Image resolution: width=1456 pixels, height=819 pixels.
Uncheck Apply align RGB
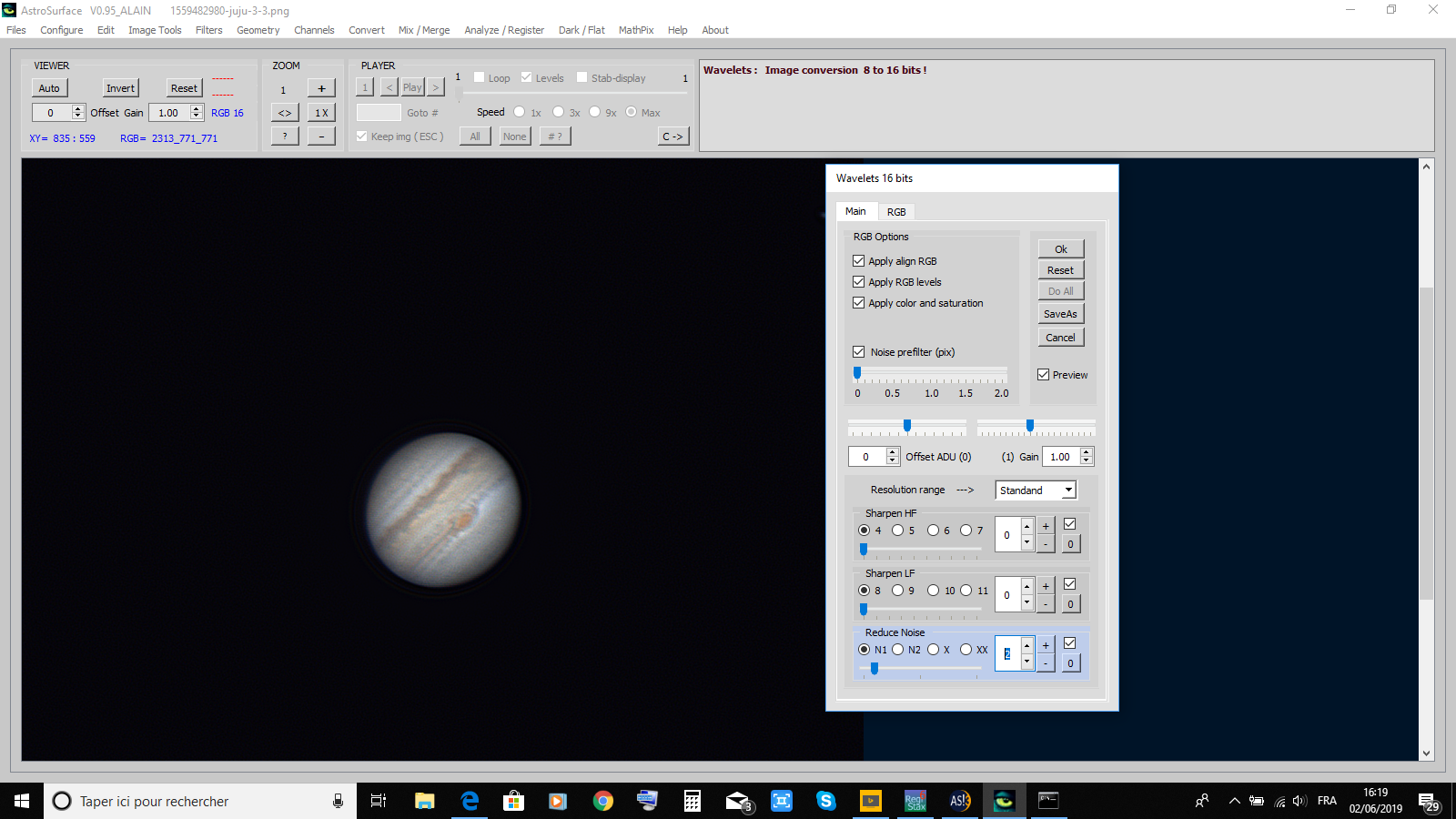(x=858, y=261)
